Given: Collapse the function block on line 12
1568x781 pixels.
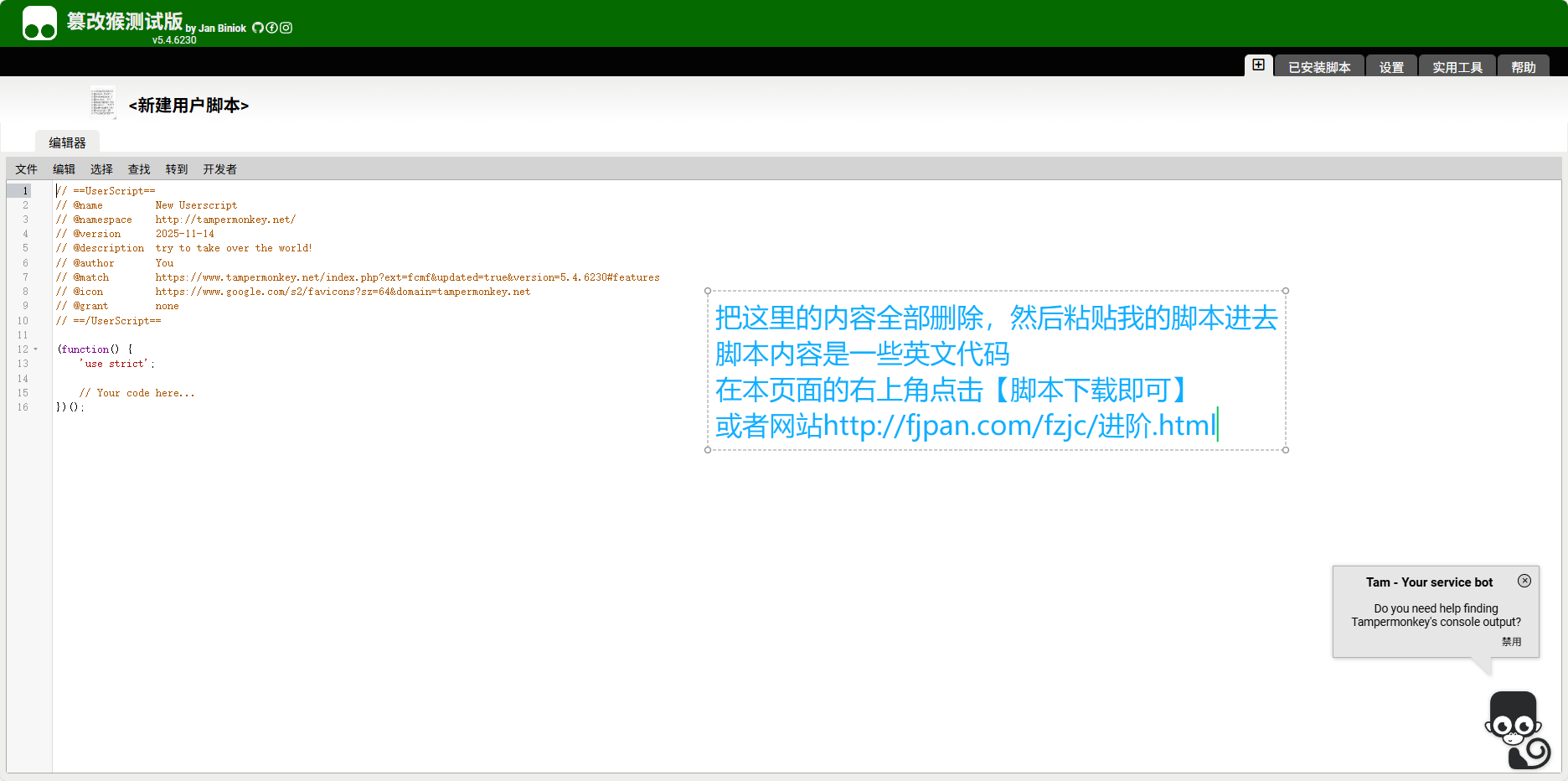Looking at the screenshot, I should point(36,349).
